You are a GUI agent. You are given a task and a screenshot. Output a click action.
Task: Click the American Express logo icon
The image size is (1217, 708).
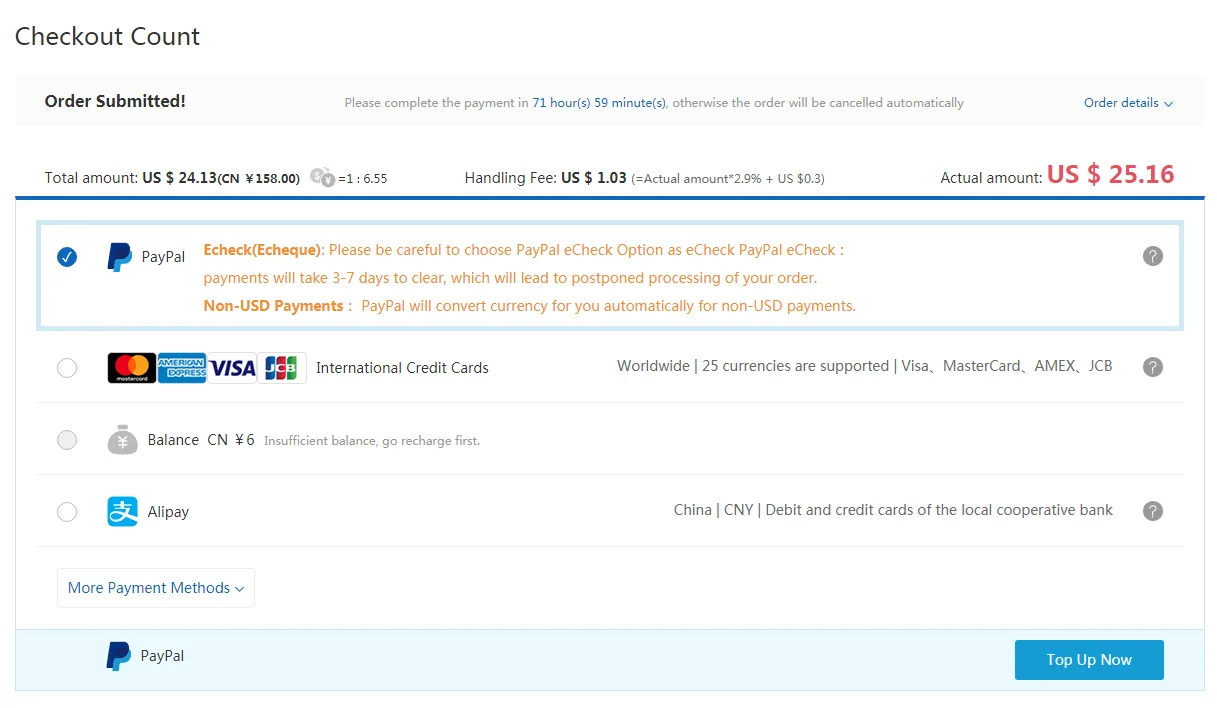coord(182,368)
